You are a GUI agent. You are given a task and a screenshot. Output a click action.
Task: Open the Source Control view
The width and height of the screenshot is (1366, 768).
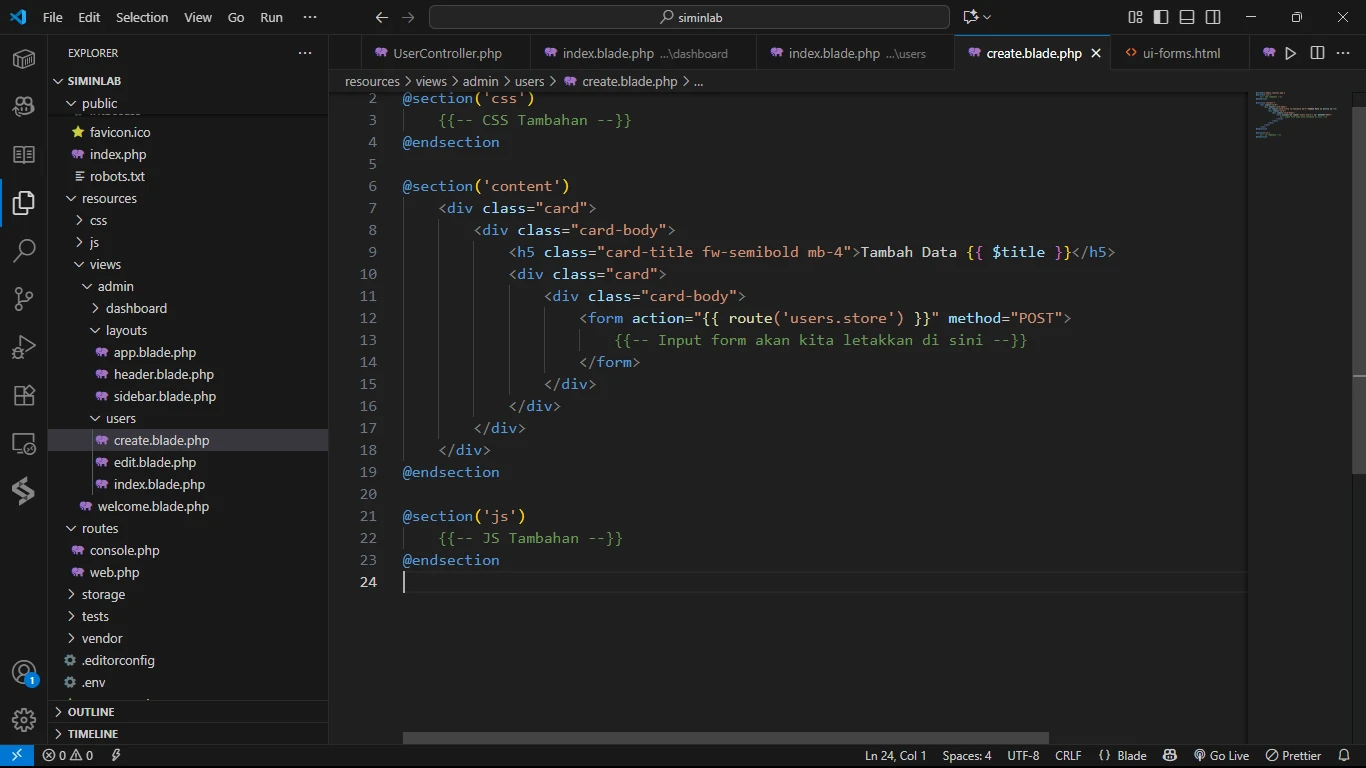(x=24, y=298)
